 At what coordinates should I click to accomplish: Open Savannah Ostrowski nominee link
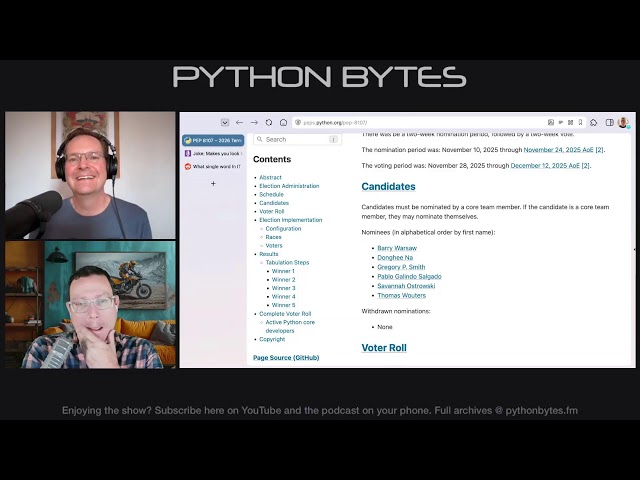point(406,286)
